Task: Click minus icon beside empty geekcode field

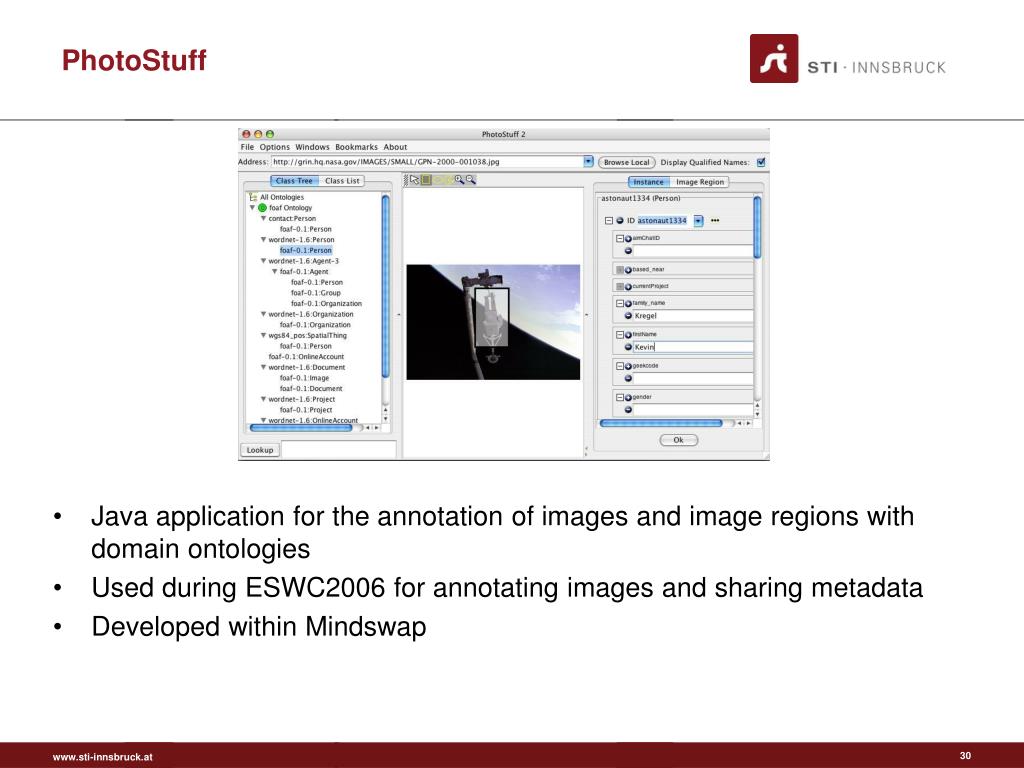Action: (628, 378)
